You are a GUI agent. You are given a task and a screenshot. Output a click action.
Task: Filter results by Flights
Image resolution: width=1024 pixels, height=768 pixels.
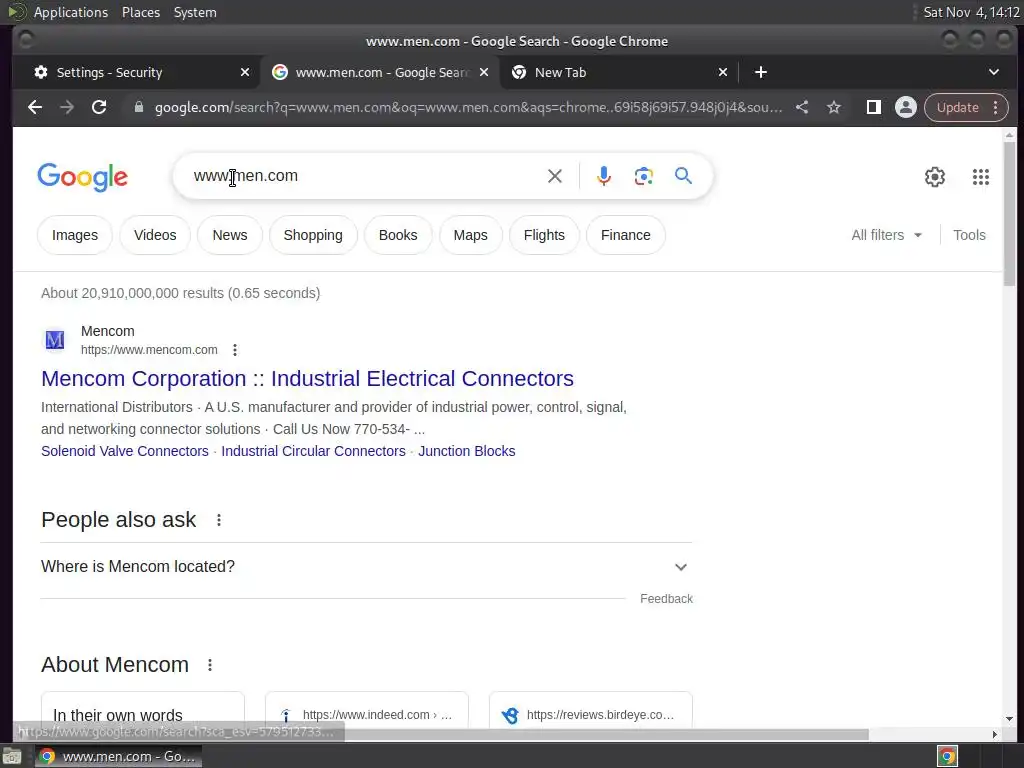(544, 235)
